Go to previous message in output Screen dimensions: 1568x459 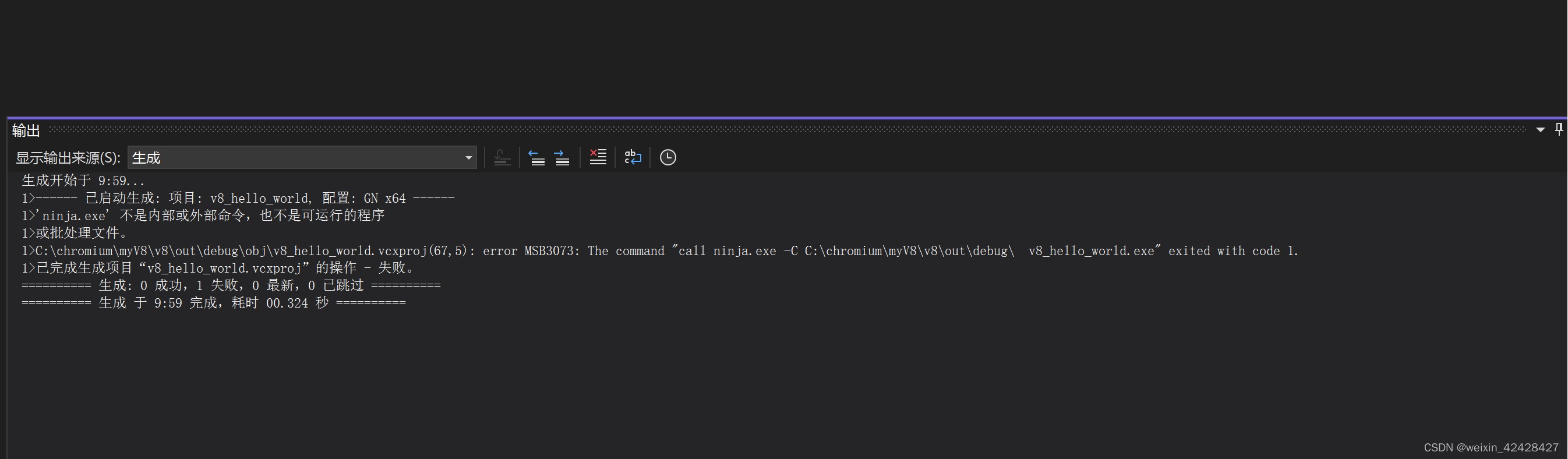pos(536,158)
